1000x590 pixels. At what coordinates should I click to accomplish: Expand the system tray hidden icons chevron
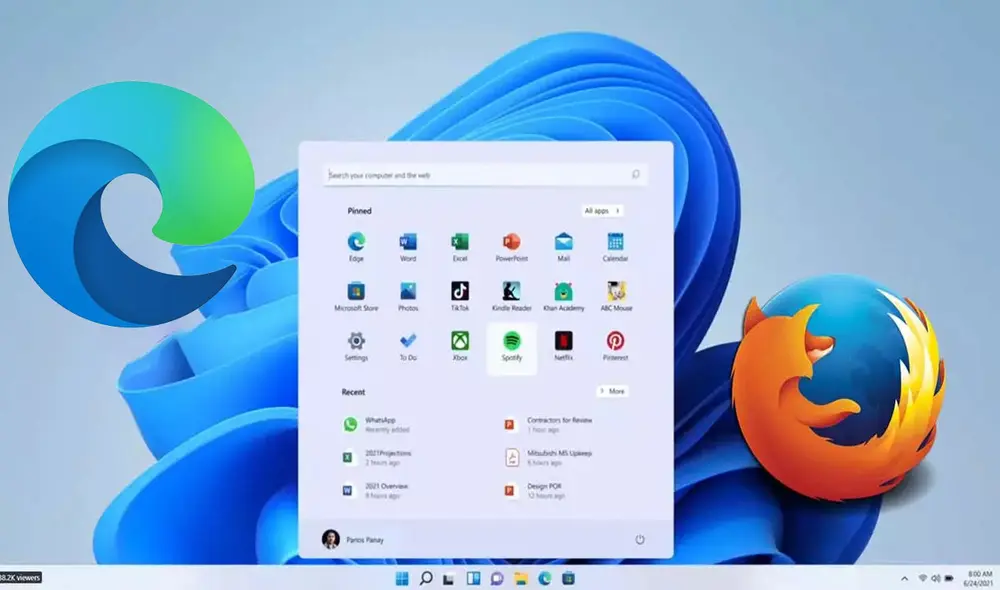[906, 577]
